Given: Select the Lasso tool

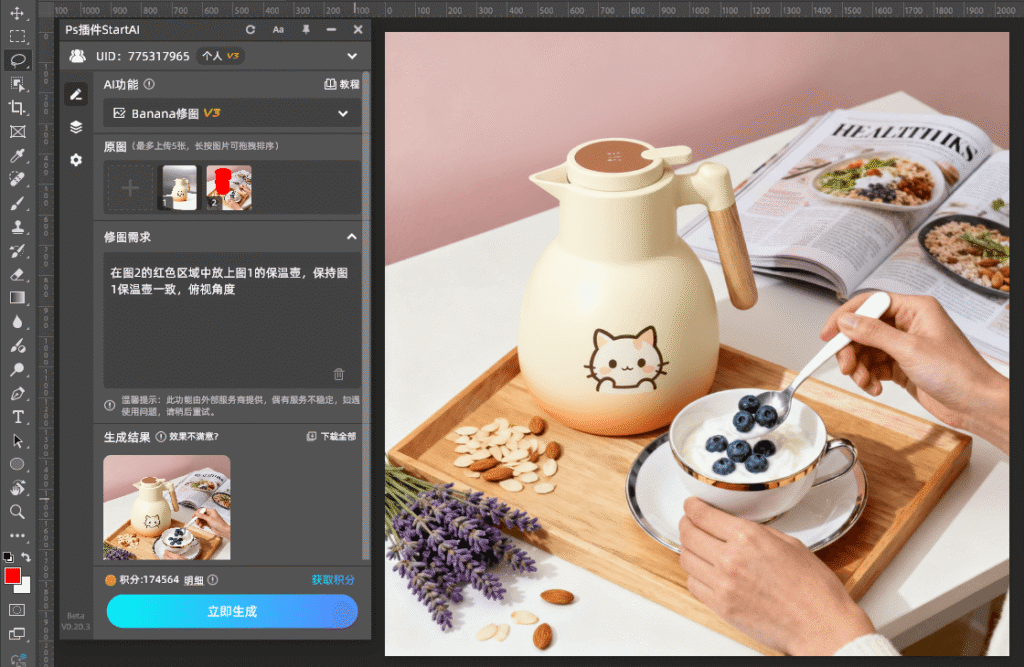Looking at the screenshot, I should (x=17, y=60).
